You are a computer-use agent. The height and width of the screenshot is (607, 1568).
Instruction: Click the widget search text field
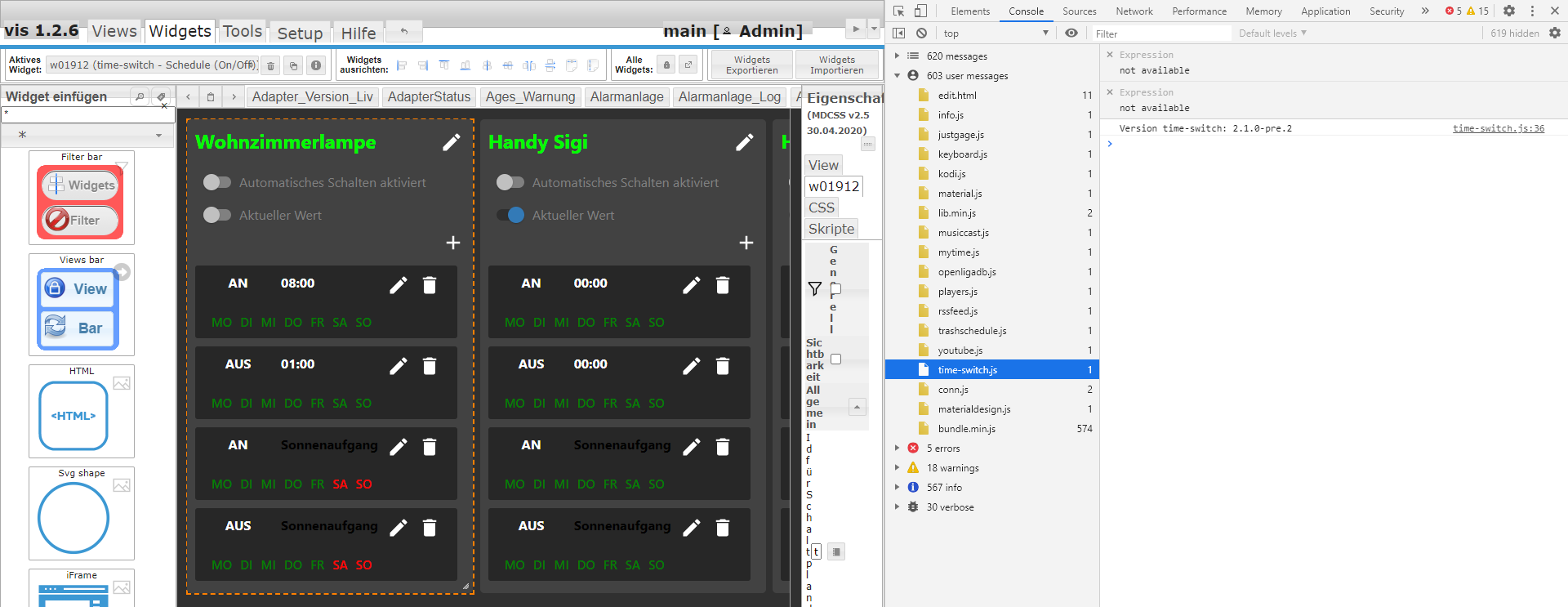[x=88, y=115]
